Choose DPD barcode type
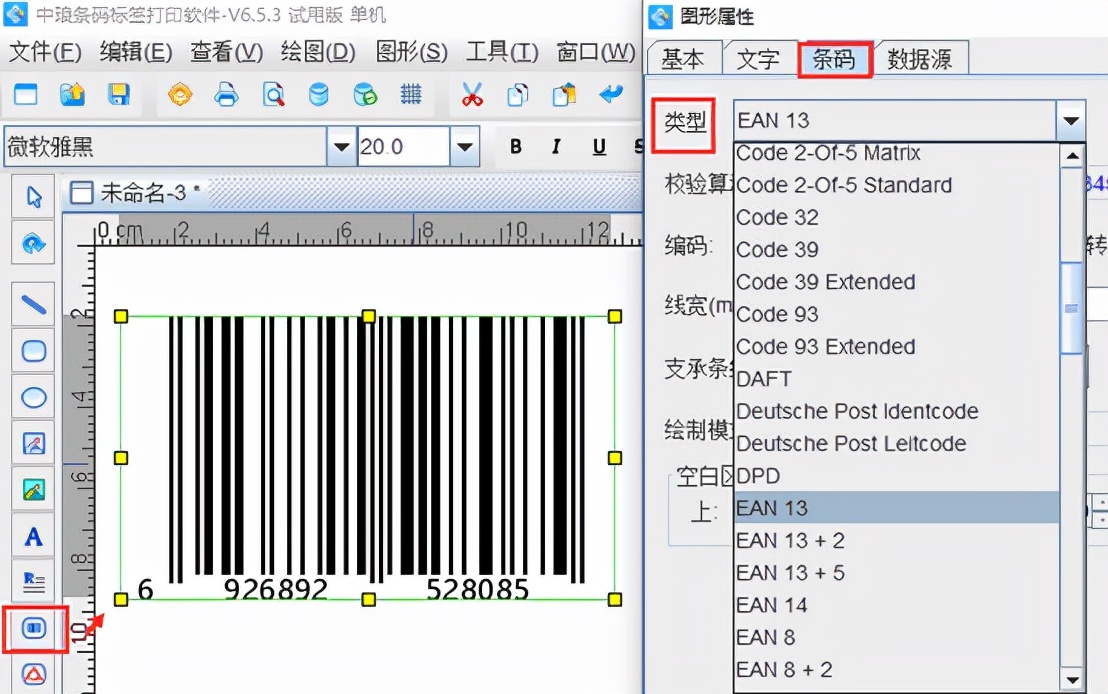Image resolution: width=1108 pixels, height=694 pixels. (896, 476)
